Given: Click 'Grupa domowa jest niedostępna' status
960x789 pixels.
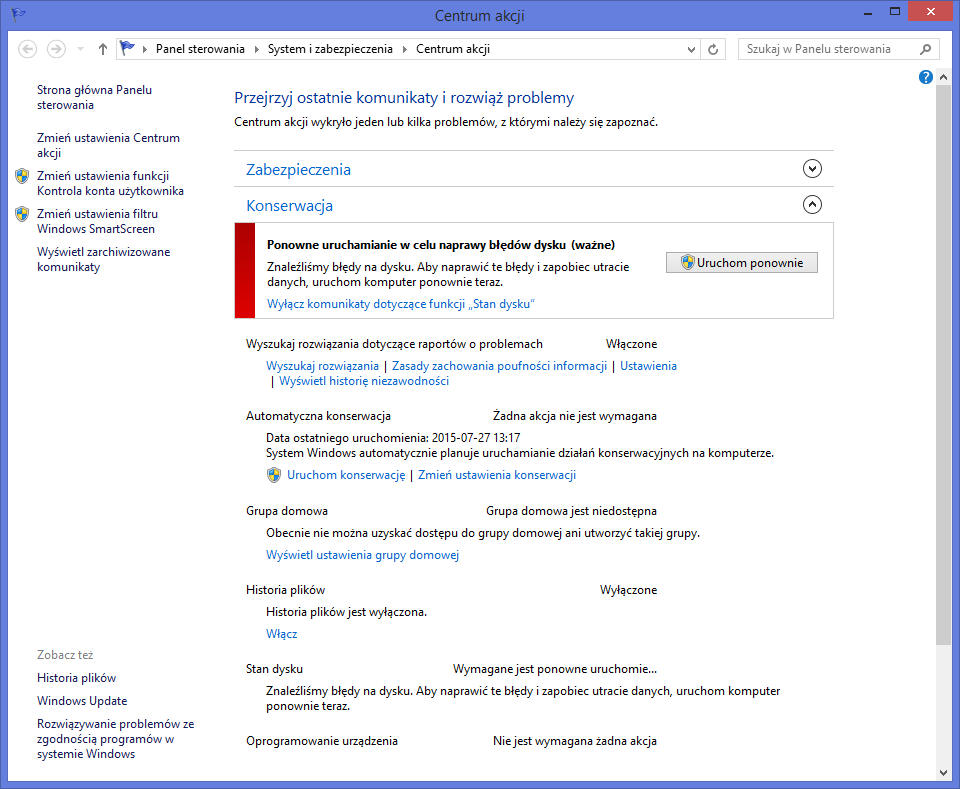Looking at the screenshot, I should click(571, 511).
